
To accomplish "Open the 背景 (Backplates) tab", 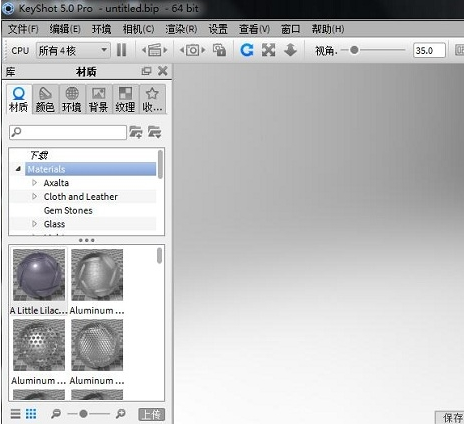I will point(98,99).
